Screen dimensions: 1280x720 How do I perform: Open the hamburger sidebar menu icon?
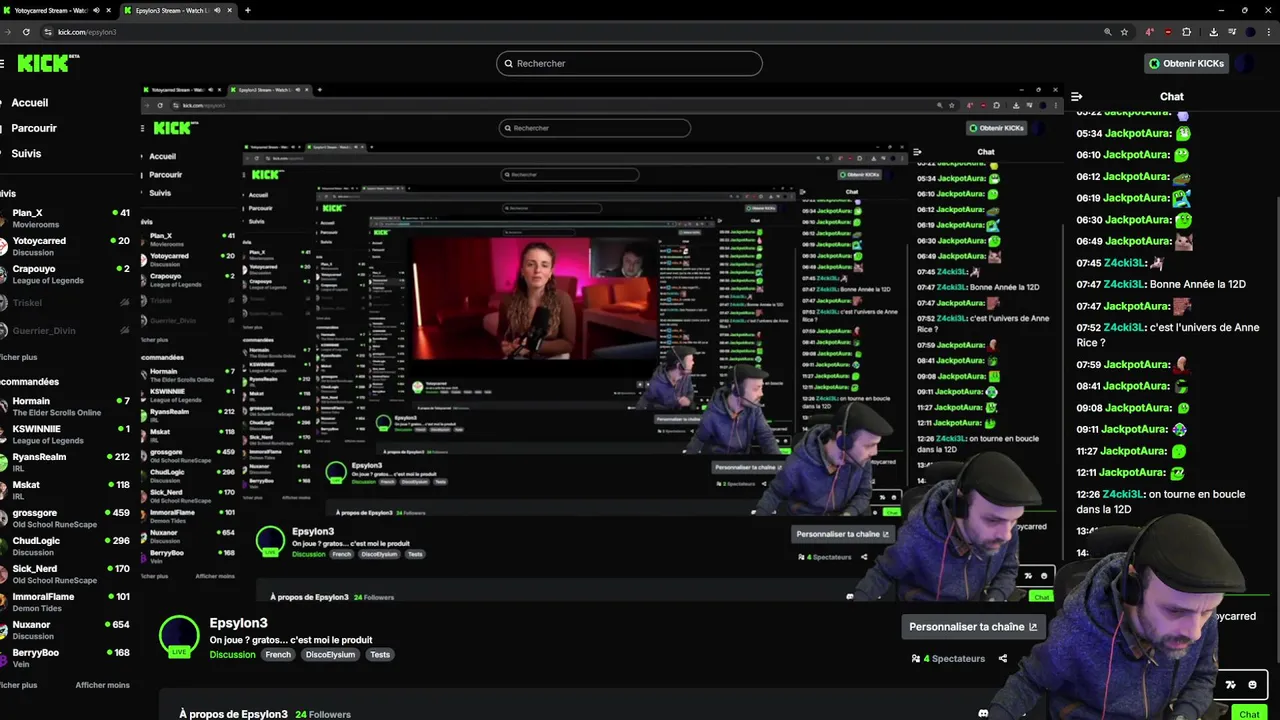pyautogui.click(x=2, y=63)
